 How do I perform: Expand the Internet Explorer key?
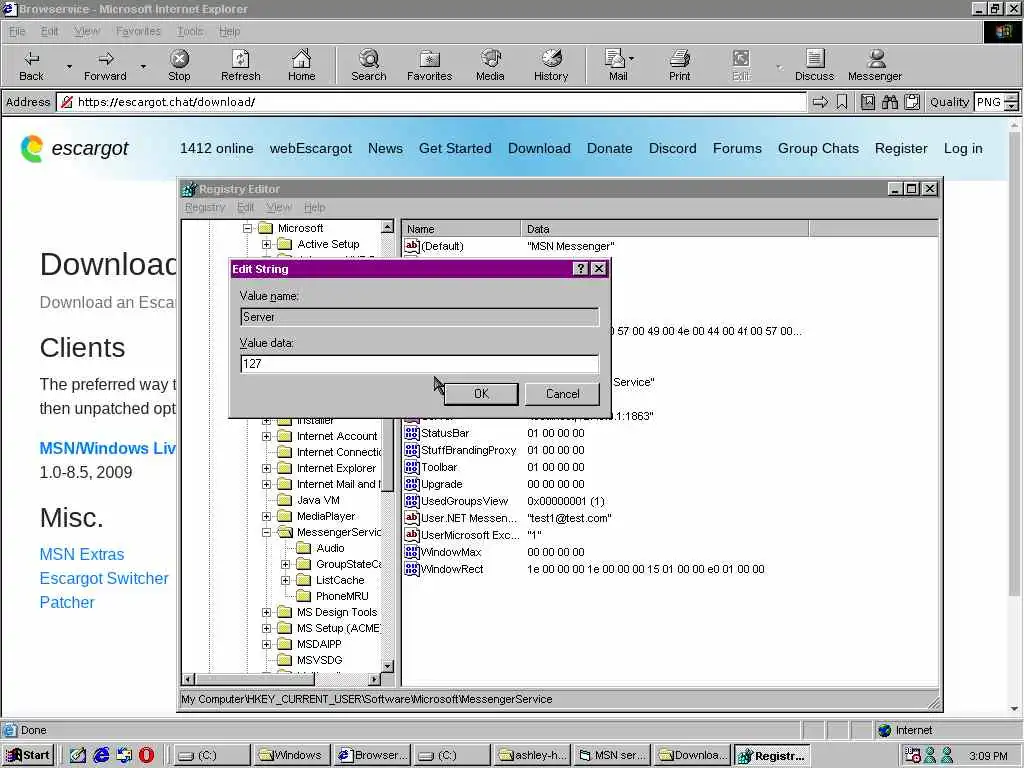pos(266,468)
